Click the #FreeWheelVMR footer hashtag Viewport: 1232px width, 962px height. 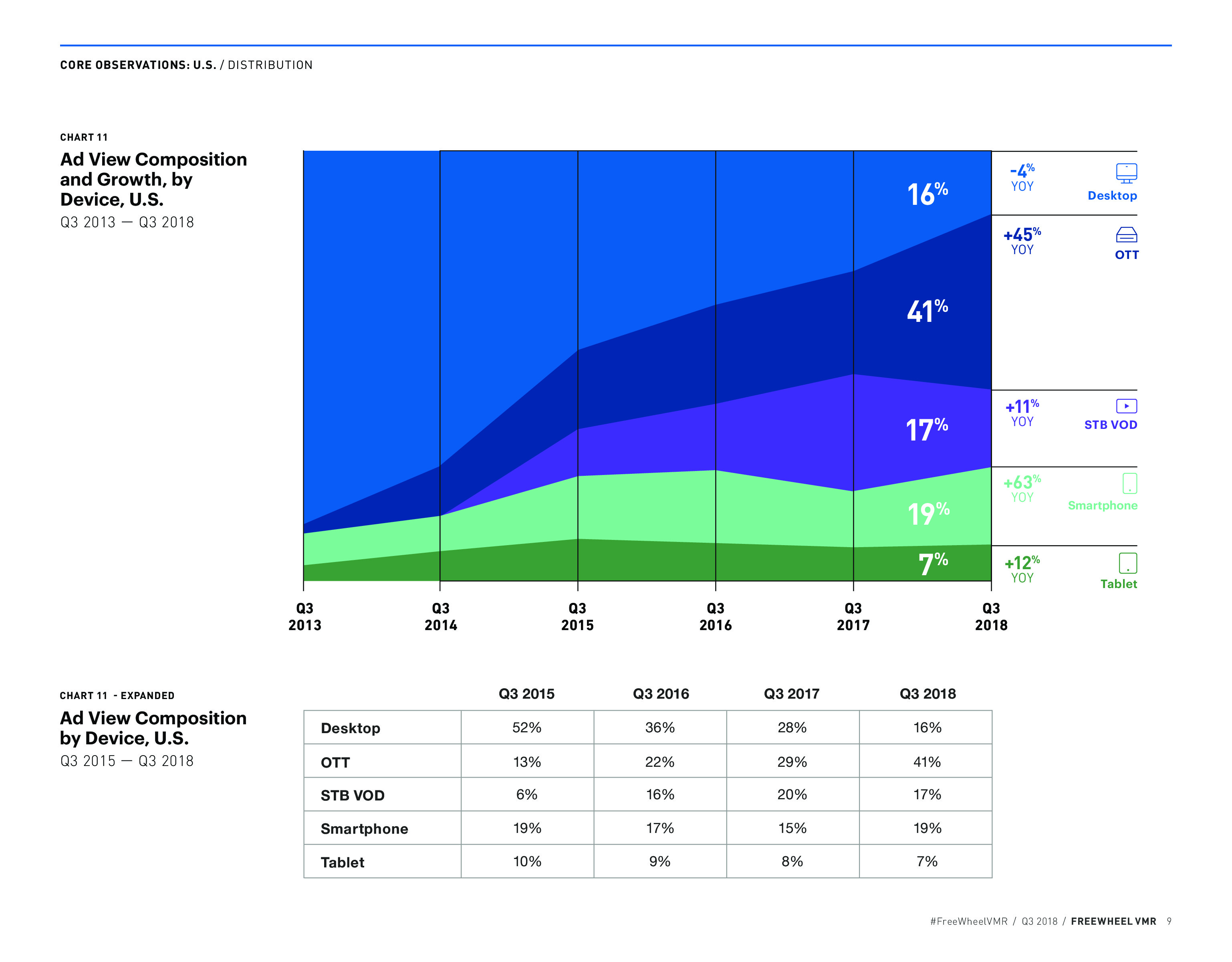coord(968,922)
